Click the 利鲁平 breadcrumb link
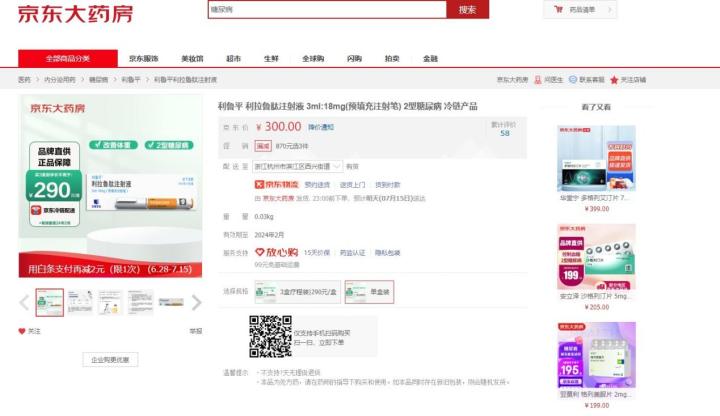The height and width of the screenshot is (416, 720). coord(131,80)
